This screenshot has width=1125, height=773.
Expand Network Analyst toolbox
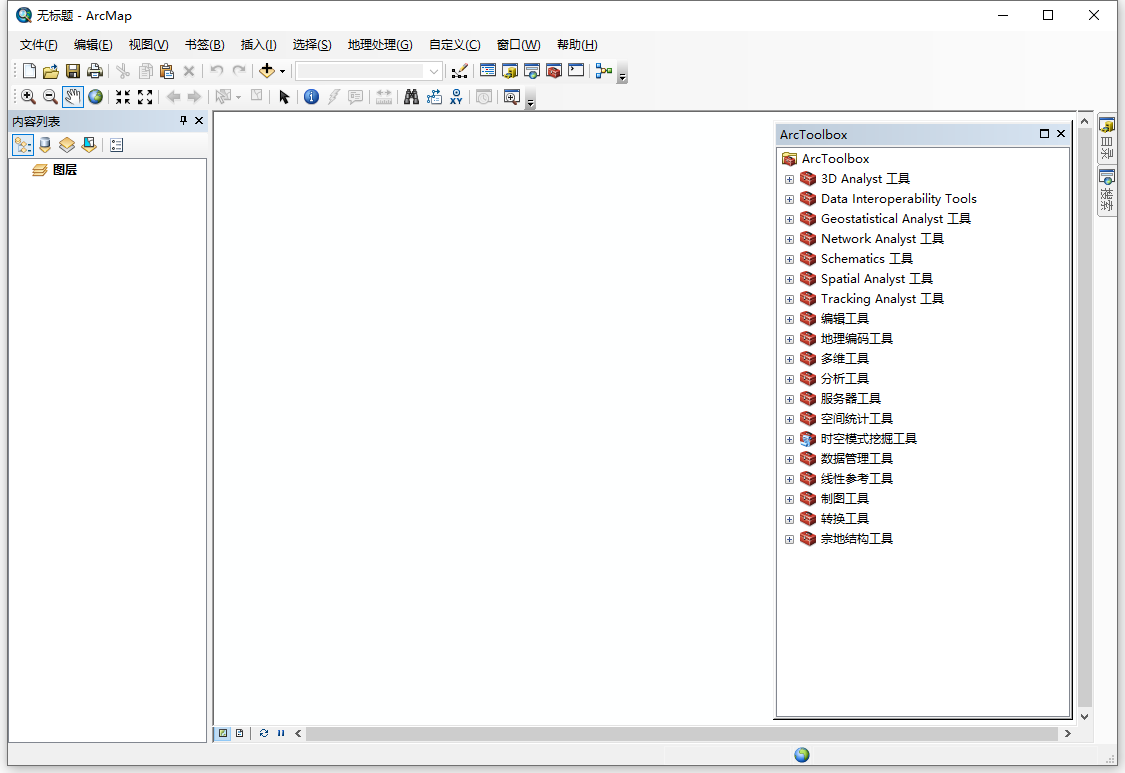[x=789, y=239]
